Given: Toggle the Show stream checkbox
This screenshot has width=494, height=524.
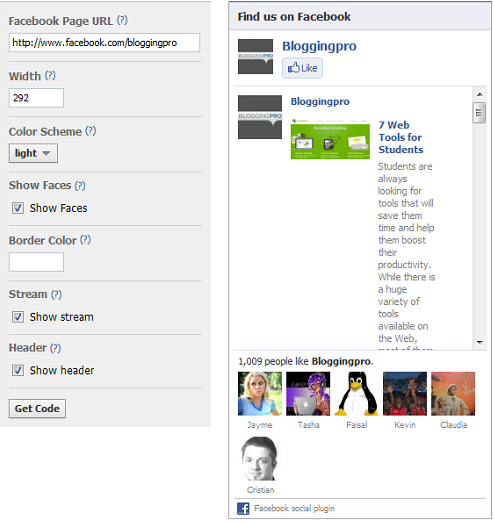Looking at the screenshot, I should [x=18, y=316].
